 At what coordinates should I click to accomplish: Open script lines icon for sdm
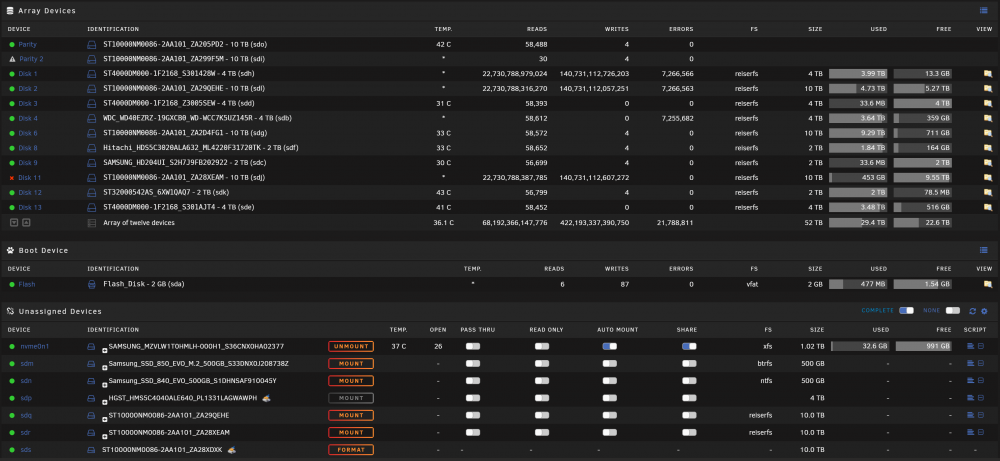pos(971,363)
